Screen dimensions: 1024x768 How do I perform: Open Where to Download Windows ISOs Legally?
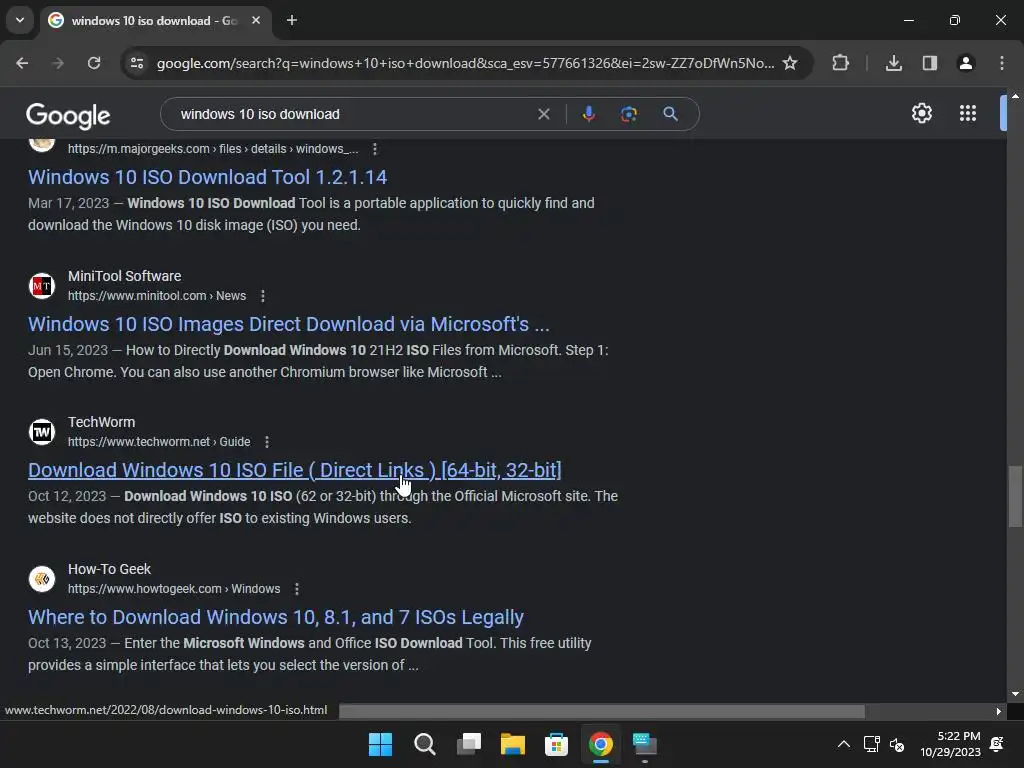click(276, 617)
